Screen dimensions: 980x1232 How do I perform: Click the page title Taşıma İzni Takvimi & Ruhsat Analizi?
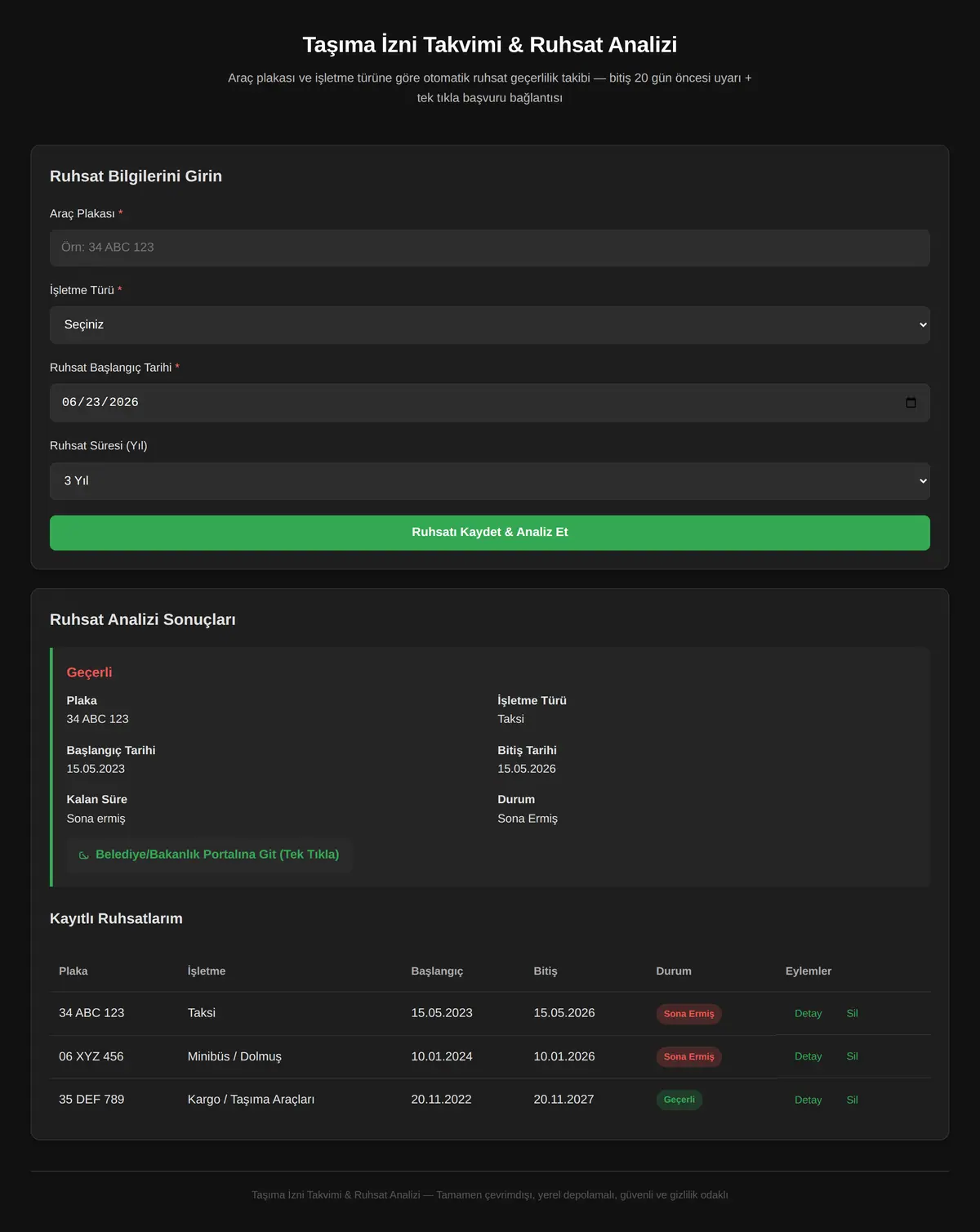(x=490, y=45)
